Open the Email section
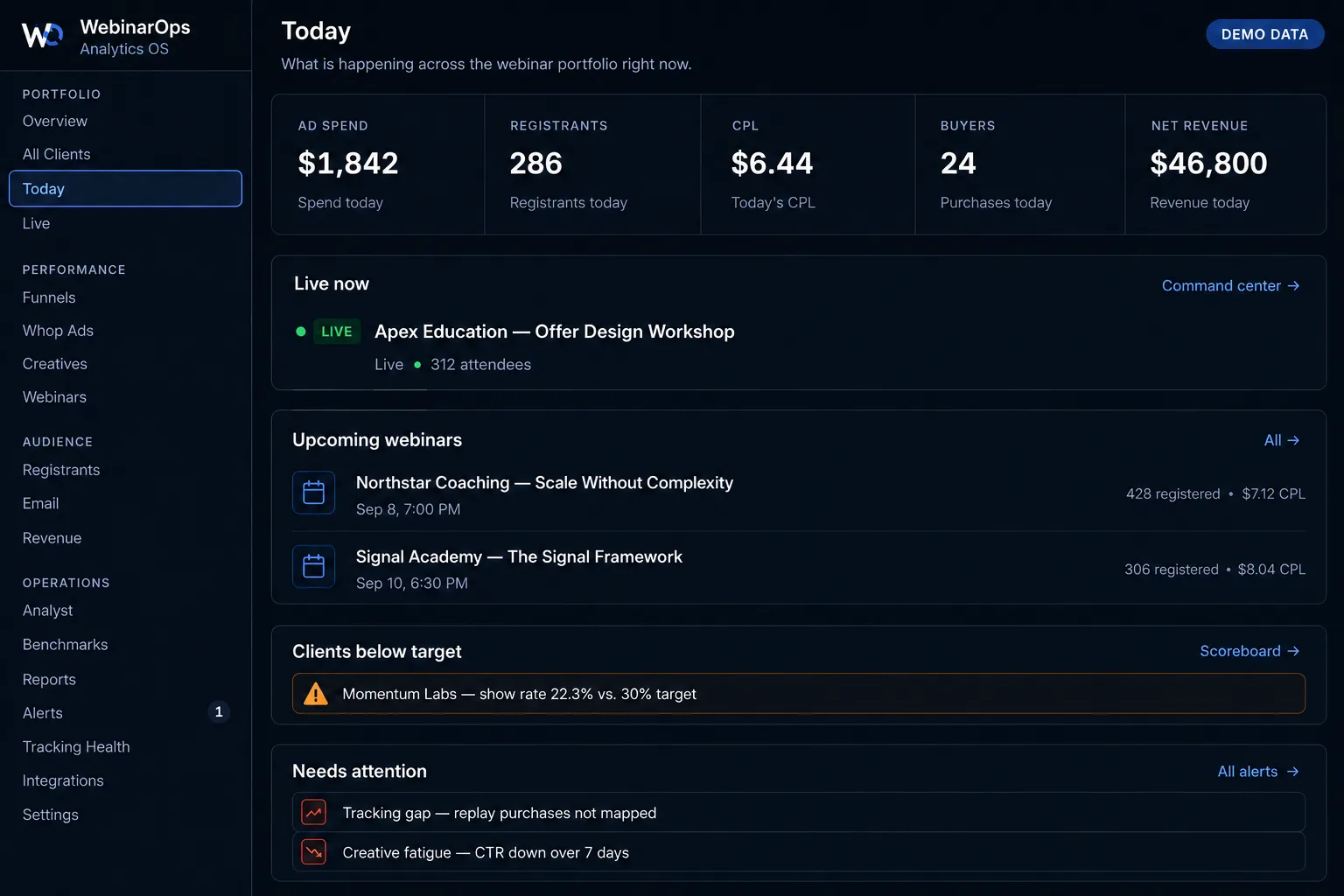 [x=41, y=503]
